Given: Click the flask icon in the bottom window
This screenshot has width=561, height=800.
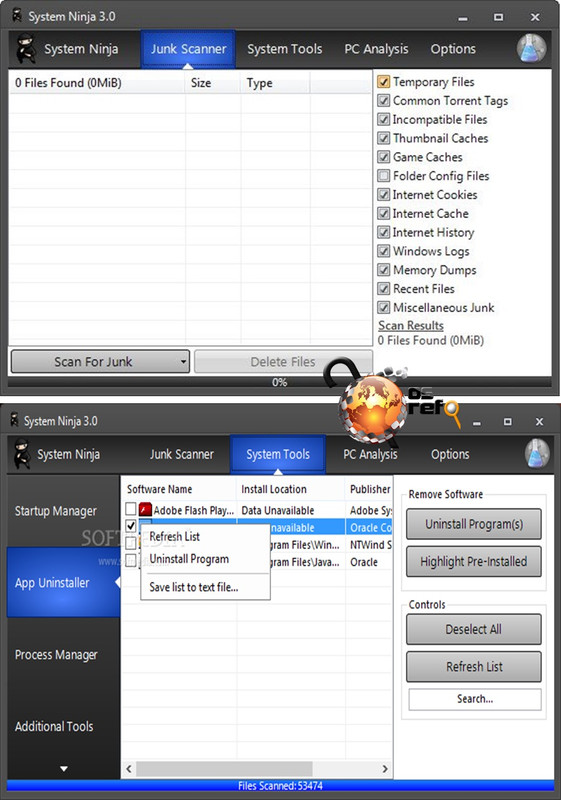Looking at the screenshot, I should [x=537, y=454].
